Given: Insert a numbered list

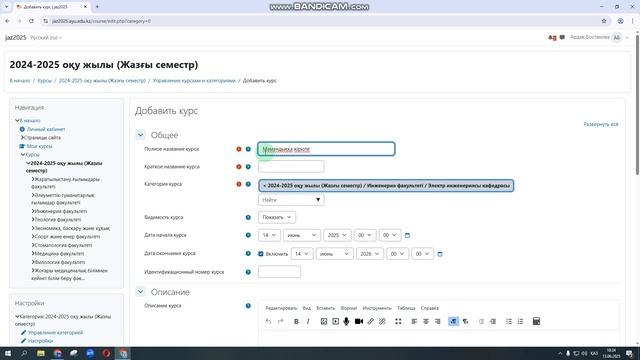Looking at the screenshot, I should click(x=520, y=322).
